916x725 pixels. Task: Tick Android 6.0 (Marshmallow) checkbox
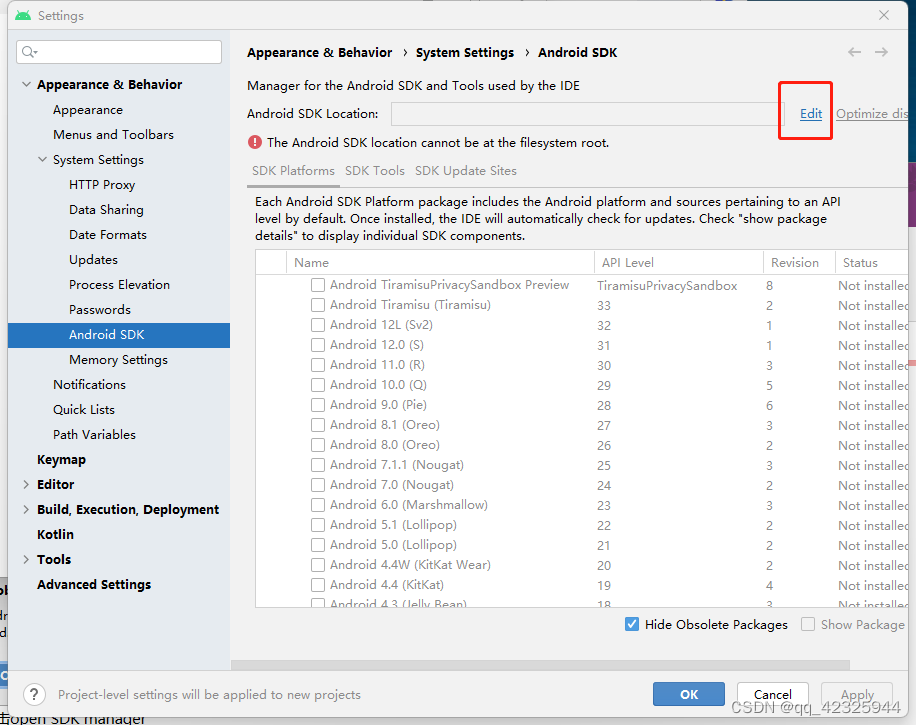point(318,505)
